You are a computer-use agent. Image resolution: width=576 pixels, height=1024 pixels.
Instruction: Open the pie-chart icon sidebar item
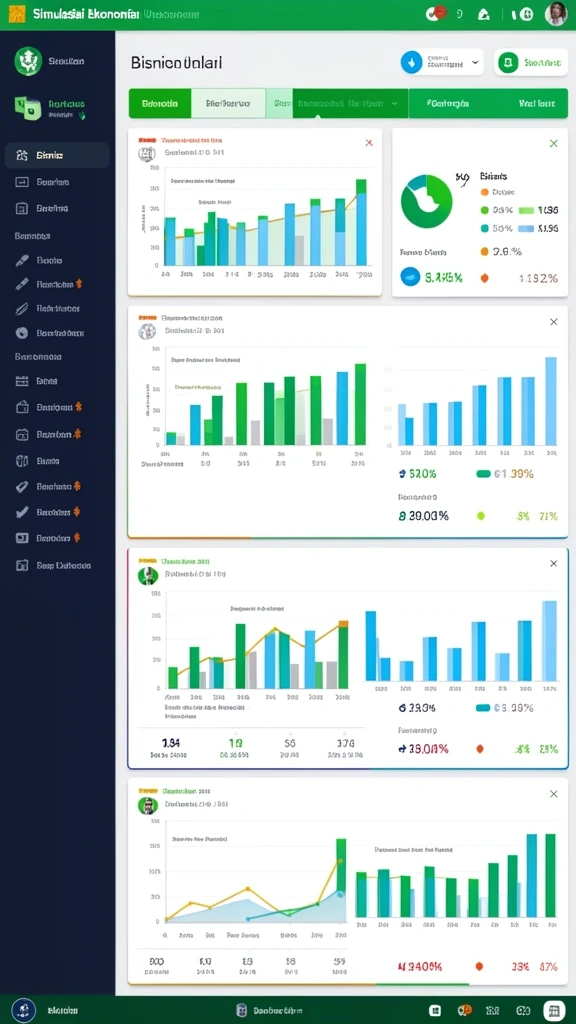click(x=22, y=332)
